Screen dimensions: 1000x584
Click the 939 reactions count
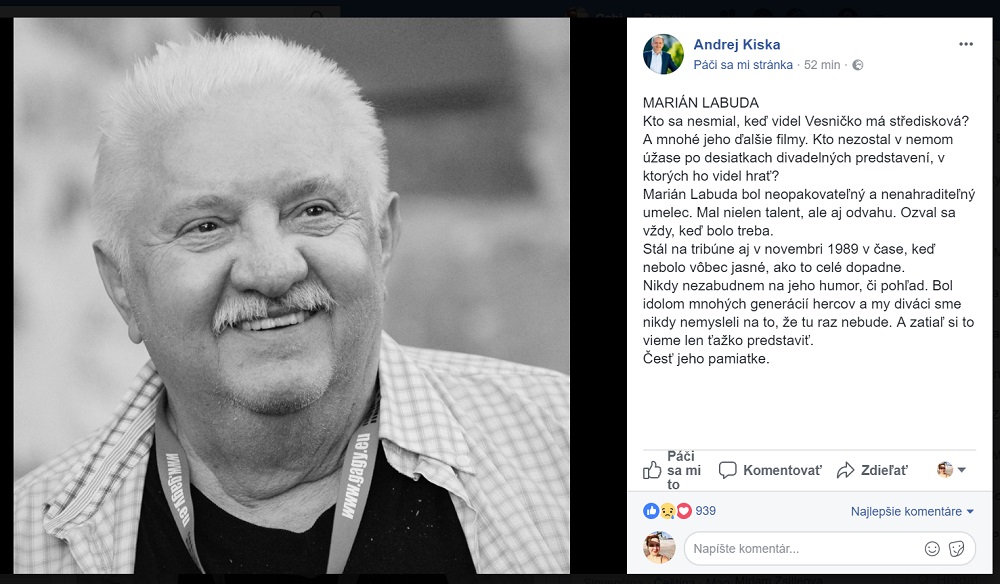(705, 511)
